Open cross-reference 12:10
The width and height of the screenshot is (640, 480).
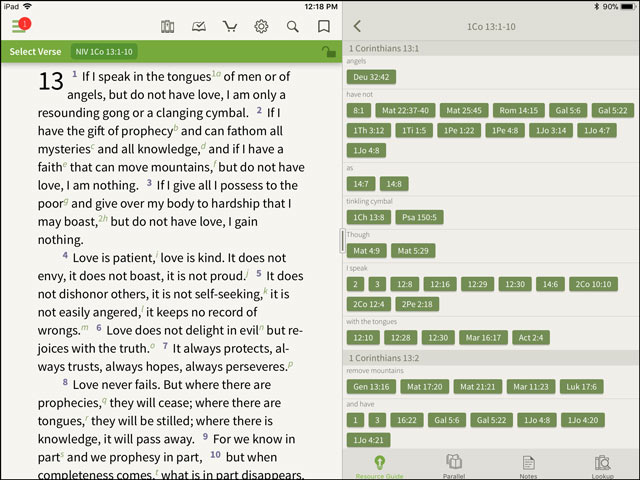(363, 338)
